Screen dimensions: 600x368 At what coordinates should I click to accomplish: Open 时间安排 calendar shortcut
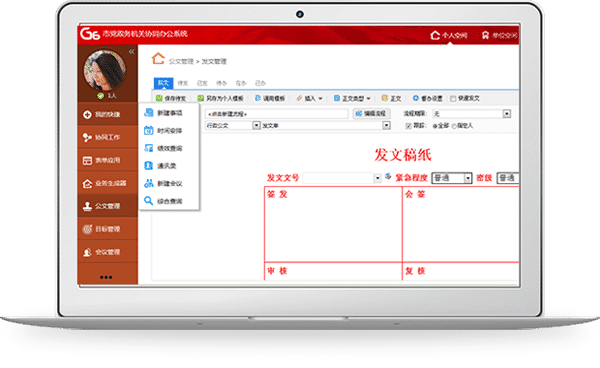click(x=148, y=130)
